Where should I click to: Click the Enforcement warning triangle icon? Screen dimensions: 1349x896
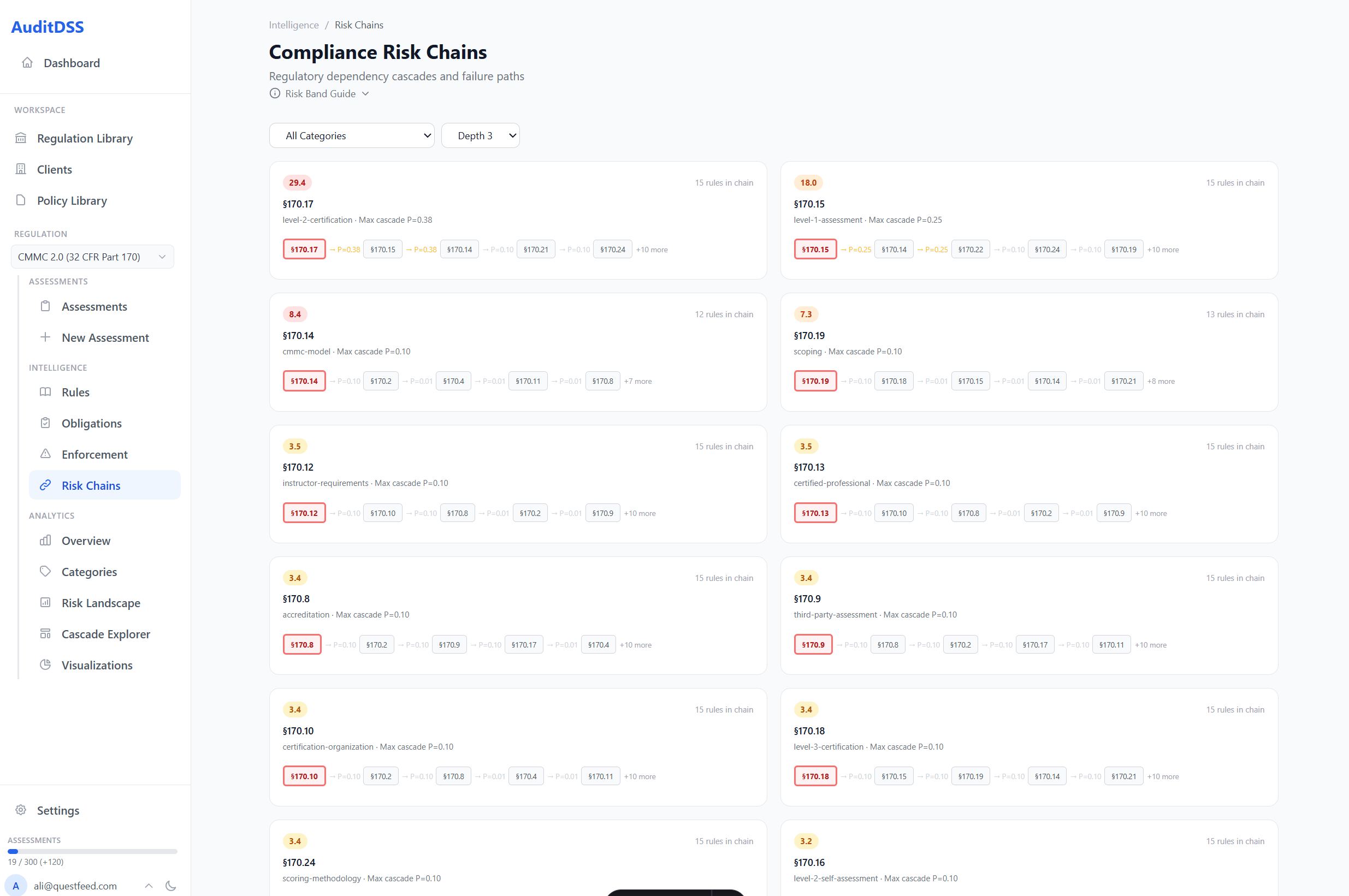pyautogui.click(x=45, y=454)
